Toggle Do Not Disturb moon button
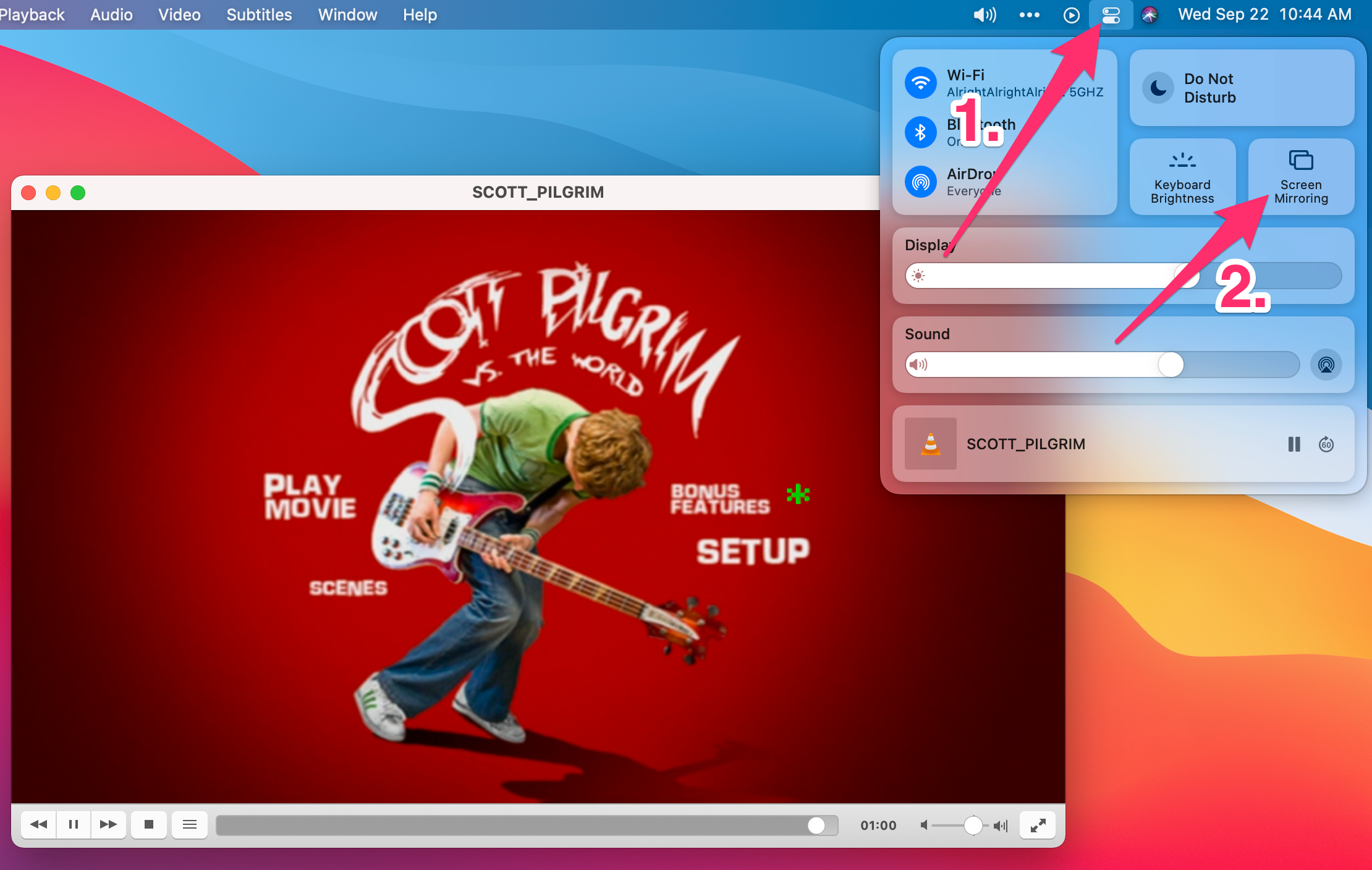1372x870 pixels. click(x=1158, y=88)
